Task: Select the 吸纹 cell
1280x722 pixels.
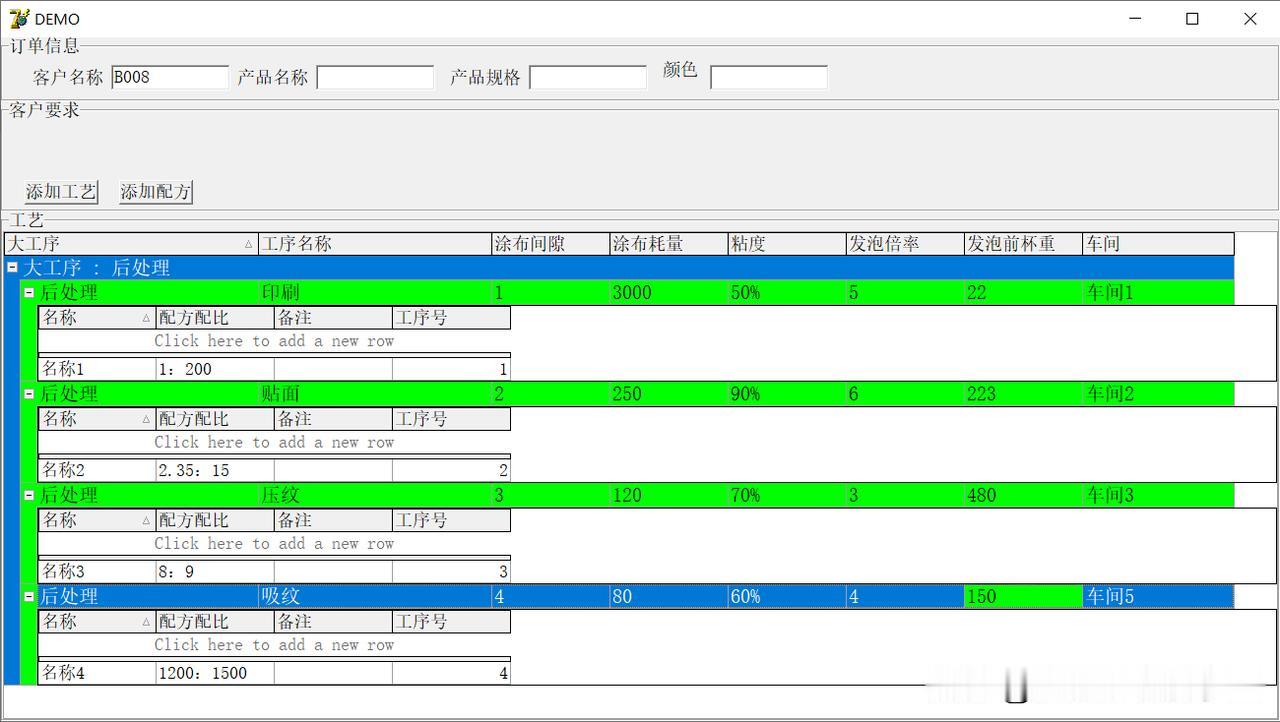Action: click(375, 596)
